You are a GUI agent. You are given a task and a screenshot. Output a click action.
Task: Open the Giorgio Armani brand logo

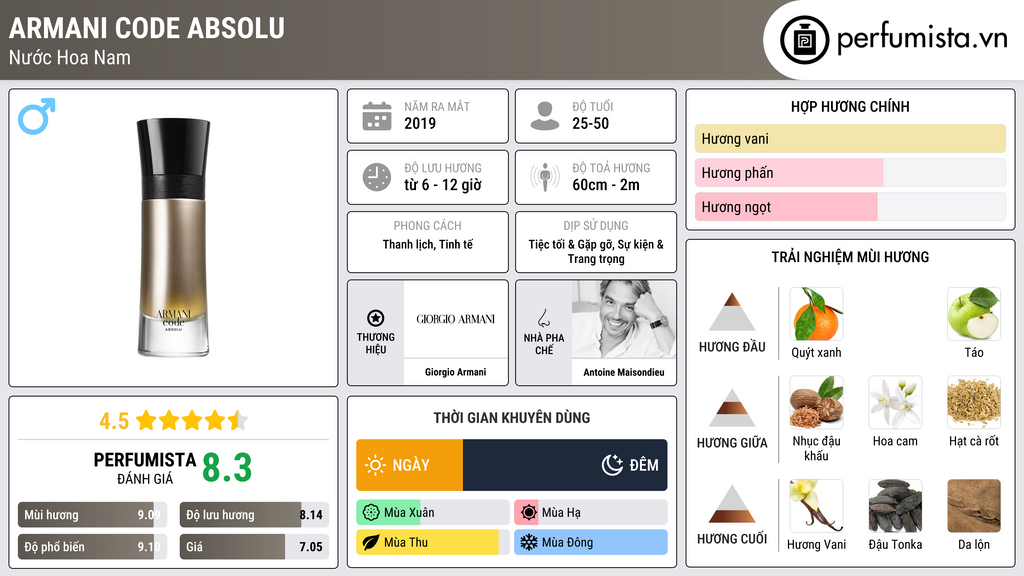tap(455, 319)
